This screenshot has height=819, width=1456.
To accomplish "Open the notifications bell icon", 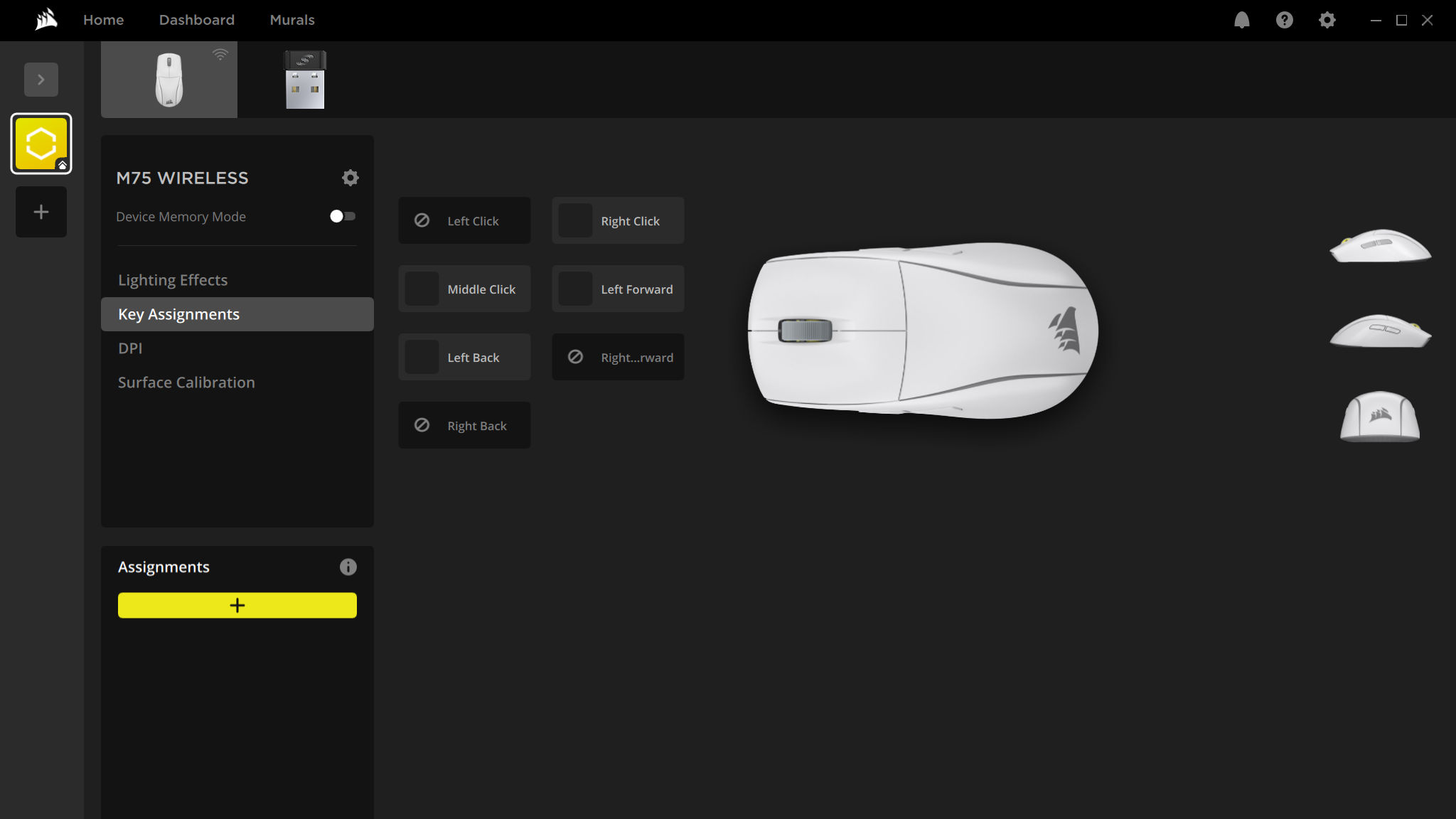I will pos(1241,19).
